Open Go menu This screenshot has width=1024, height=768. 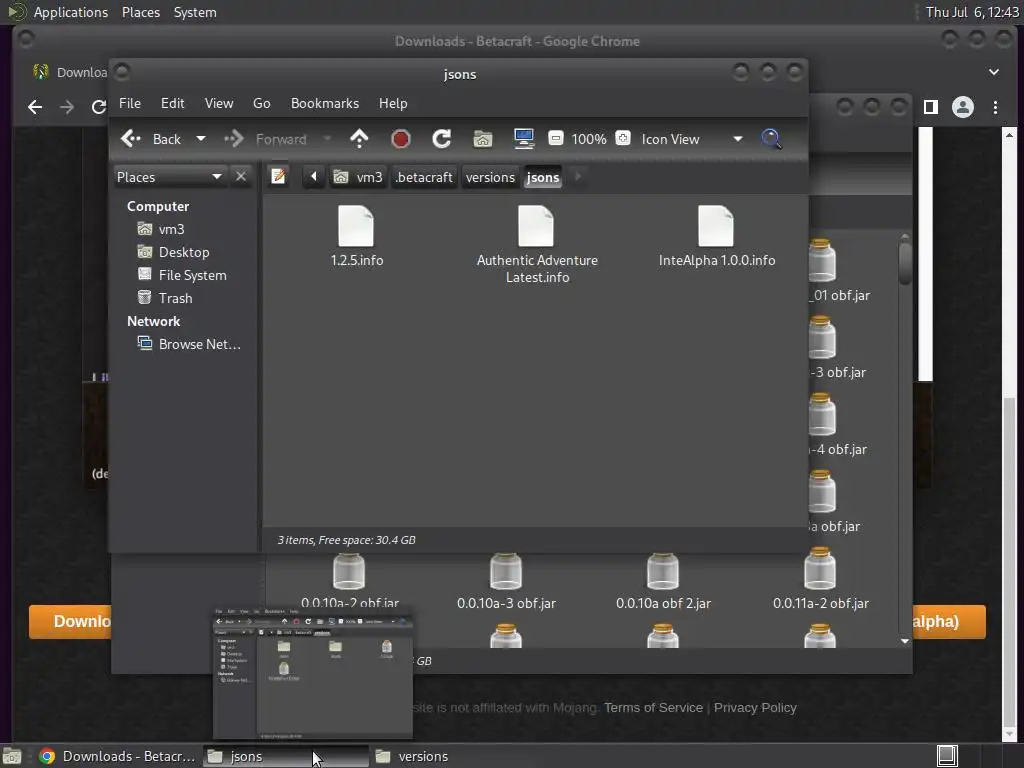[x=261, y=103]
